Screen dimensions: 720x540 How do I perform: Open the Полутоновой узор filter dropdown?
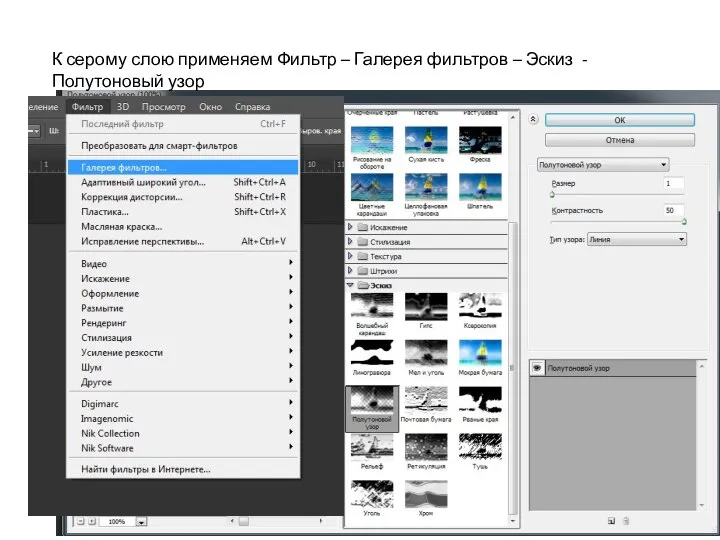pos(603,164)
